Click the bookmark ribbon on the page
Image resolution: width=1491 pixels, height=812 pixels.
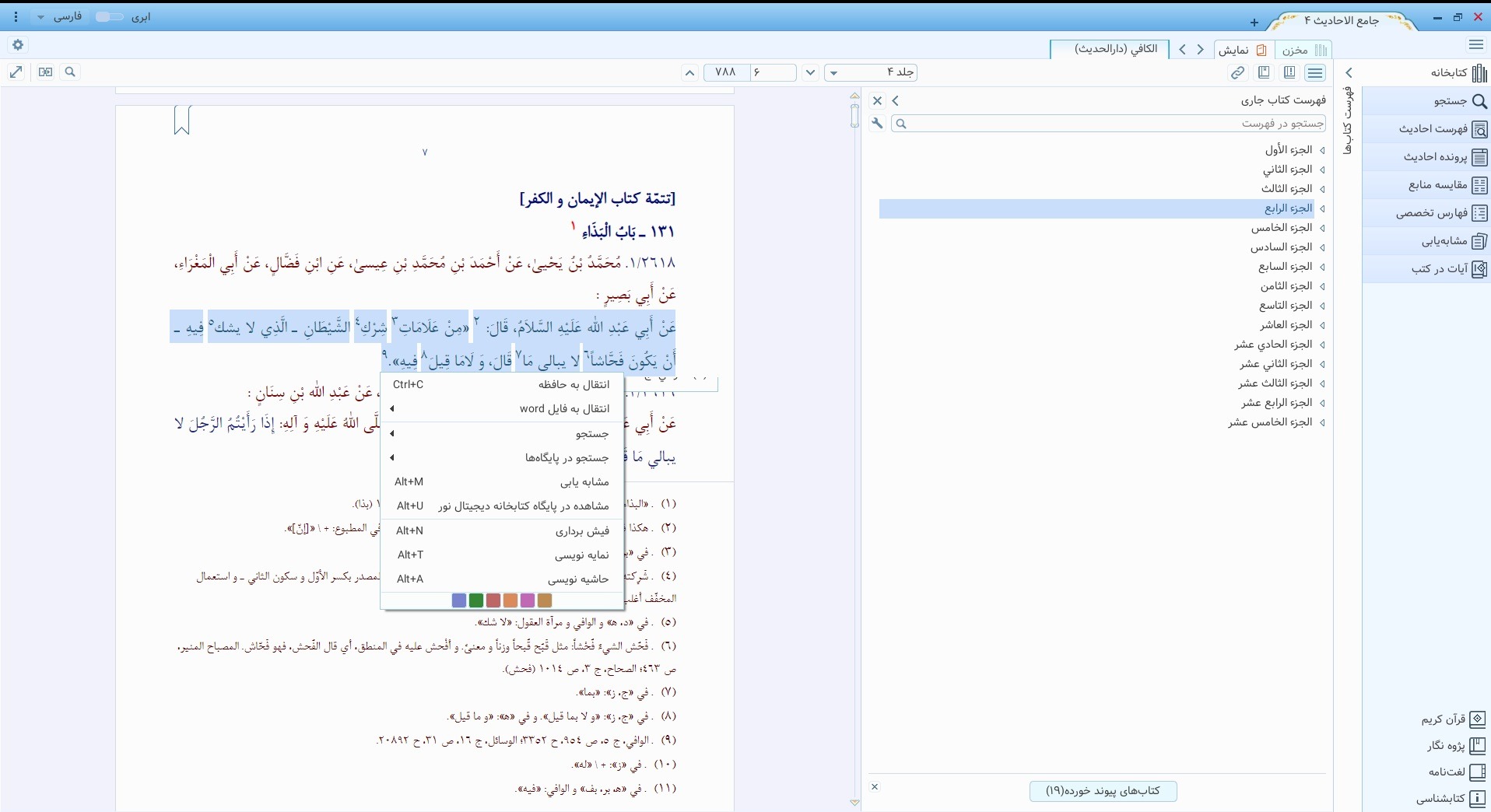(x=182, y=121)
